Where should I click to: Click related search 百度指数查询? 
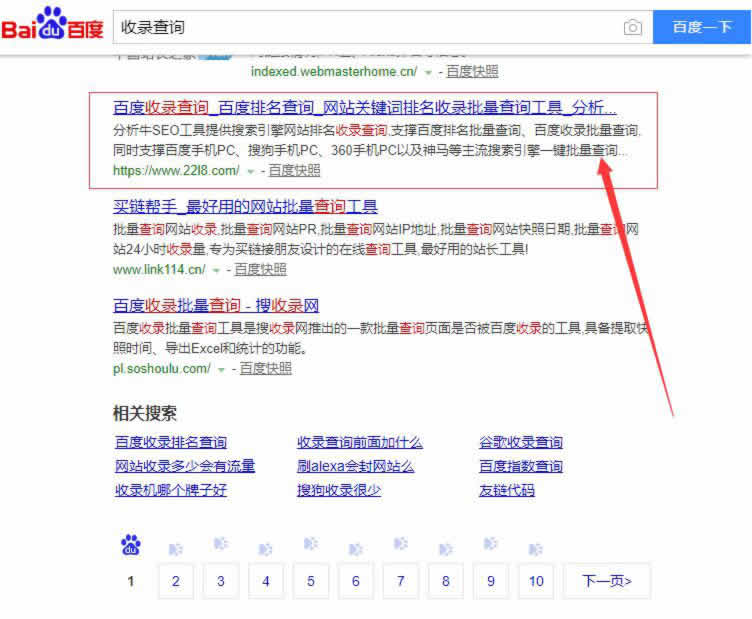[520, 466]
